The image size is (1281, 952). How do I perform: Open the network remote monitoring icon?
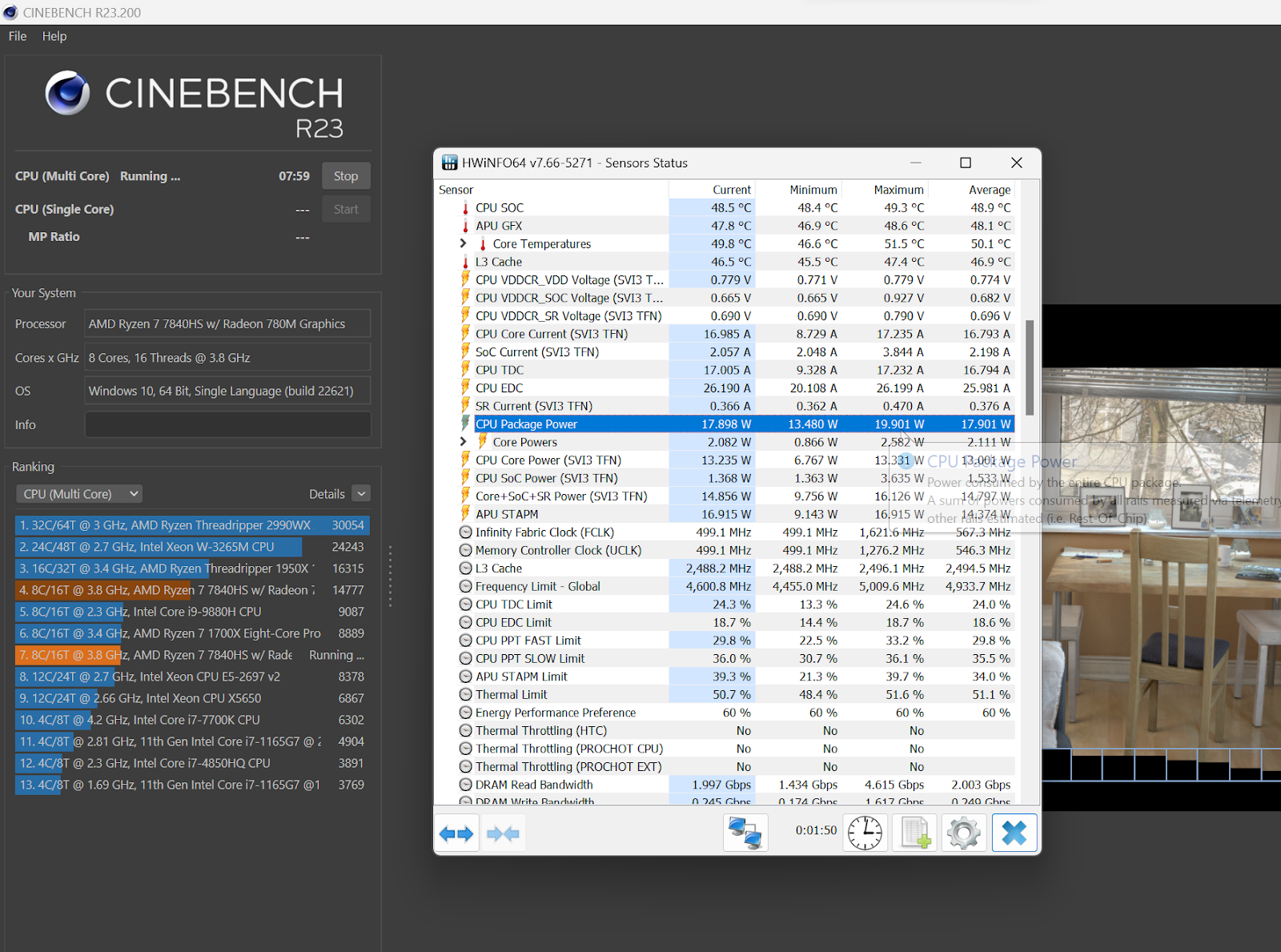745,834
